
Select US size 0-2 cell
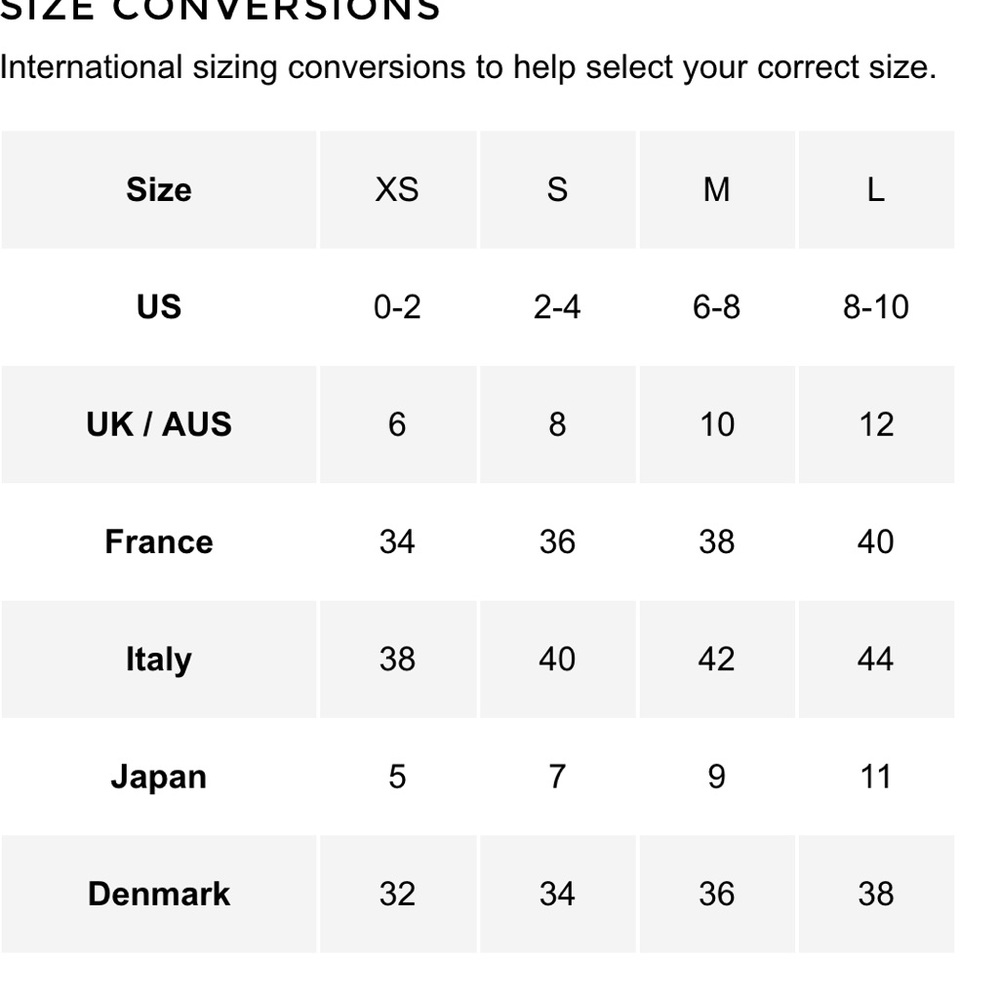pyautogui.click(x=398, y=307)
